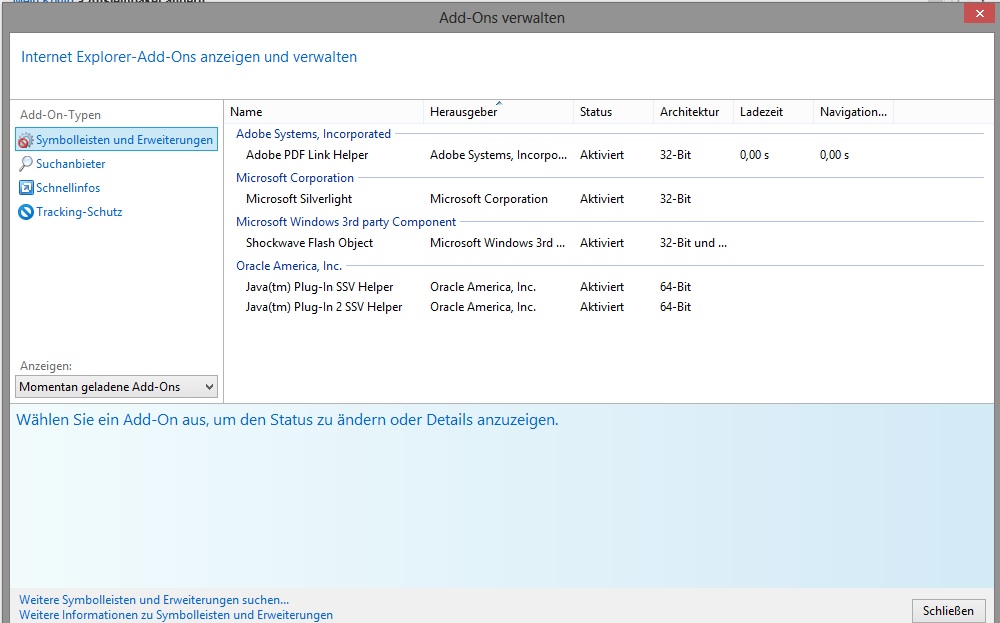Click '32-Bit und ...' architecture cell
Viewport: 1000px width, 623px height.
pos(693,243)
